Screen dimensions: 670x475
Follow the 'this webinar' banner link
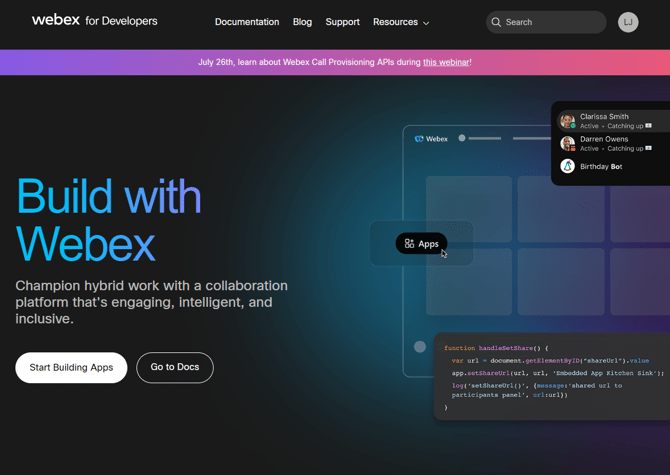pyautogui.click(x=446, y=62)
